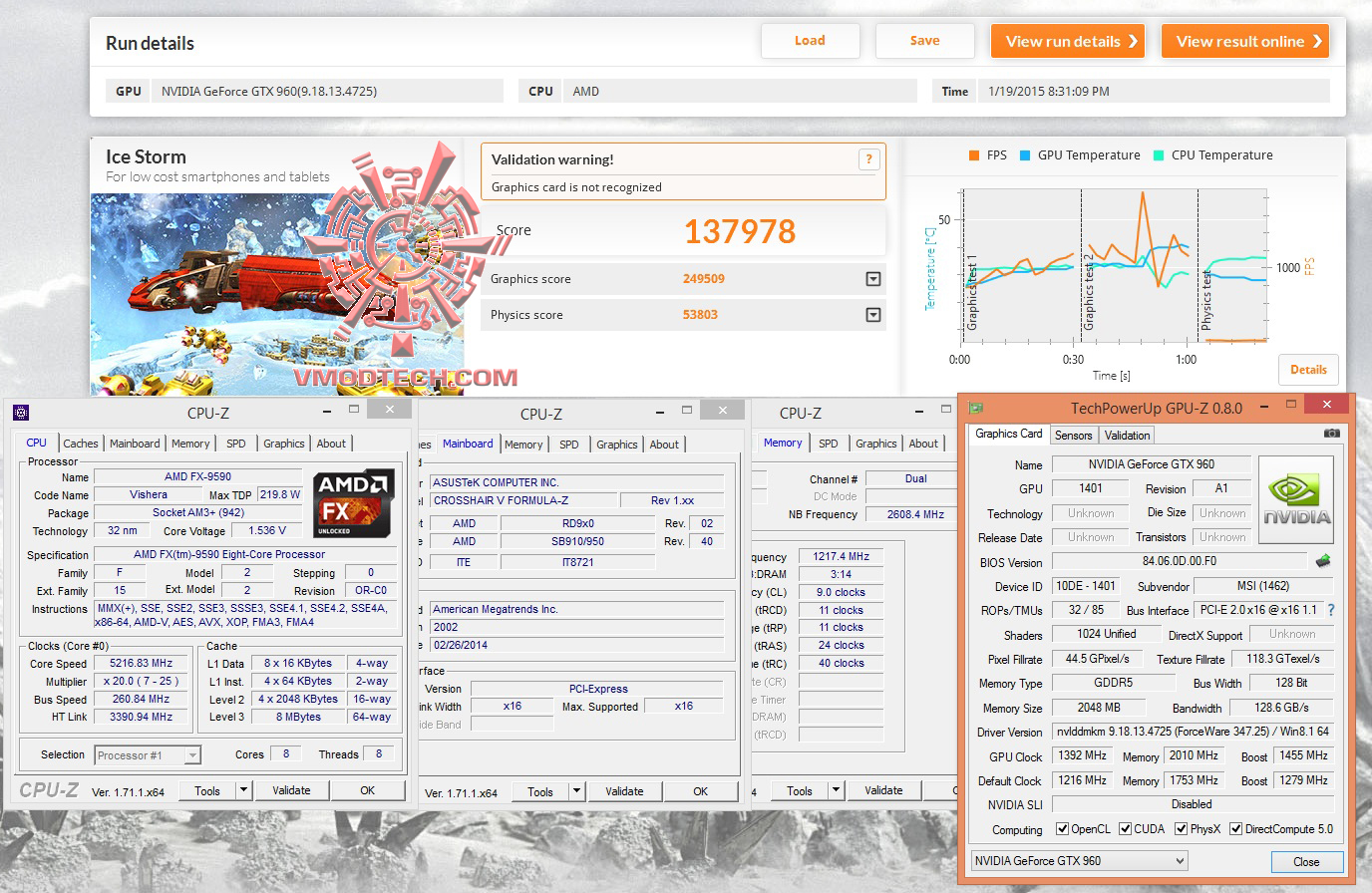Click the Core Voltage value 1.536 V
The height and width of the screenshot is (893, 1372).
coord(267,531)
